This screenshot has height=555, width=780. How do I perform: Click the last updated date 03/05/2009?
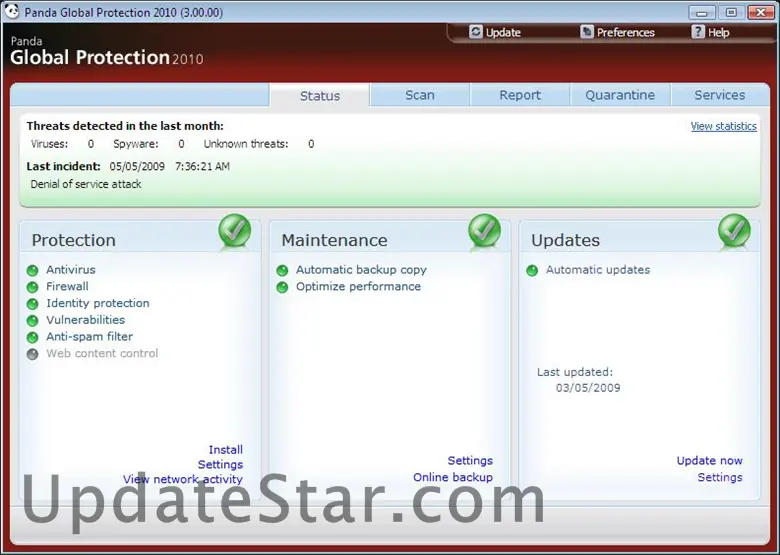pyautogui.click(x=588, y=388)
